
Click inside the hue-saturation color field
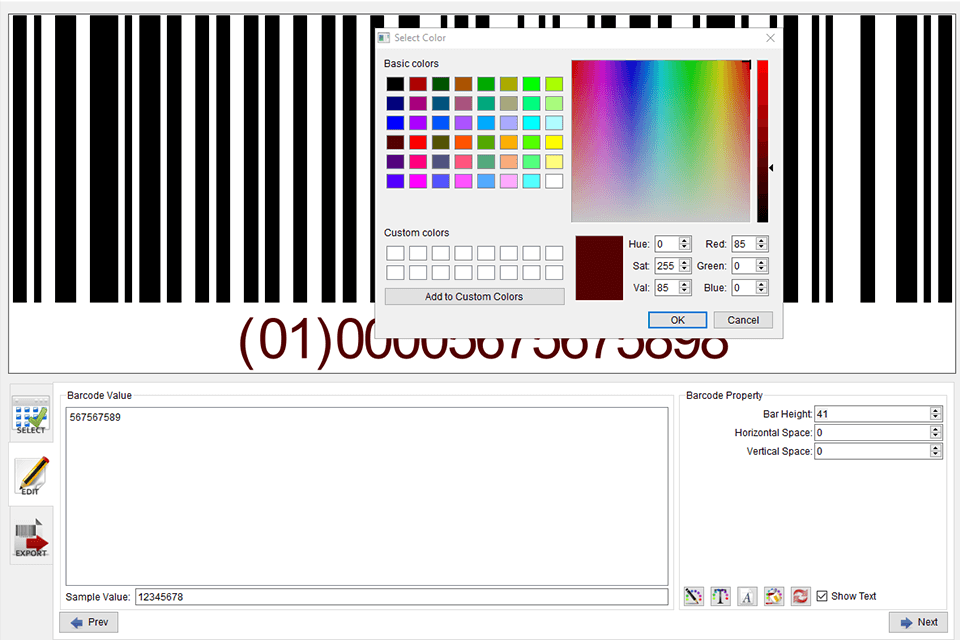(661, 141)
